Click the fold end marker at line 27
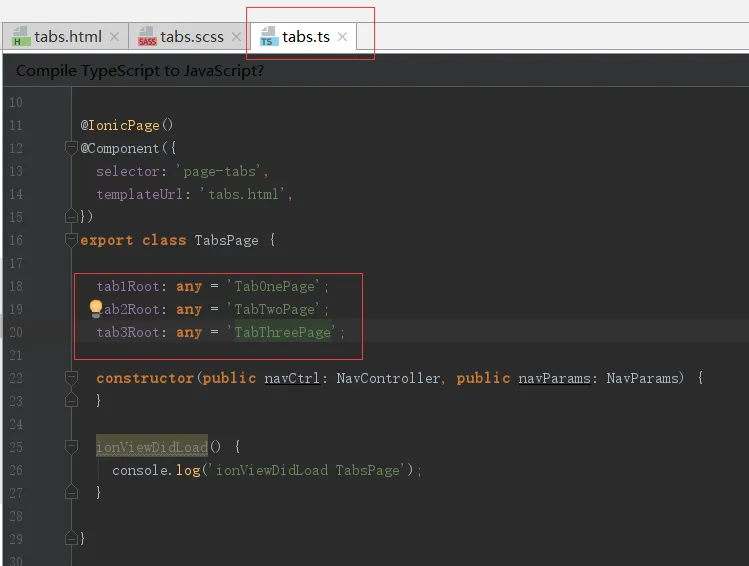This screenshot has width=749, height=566. [71, 491]
